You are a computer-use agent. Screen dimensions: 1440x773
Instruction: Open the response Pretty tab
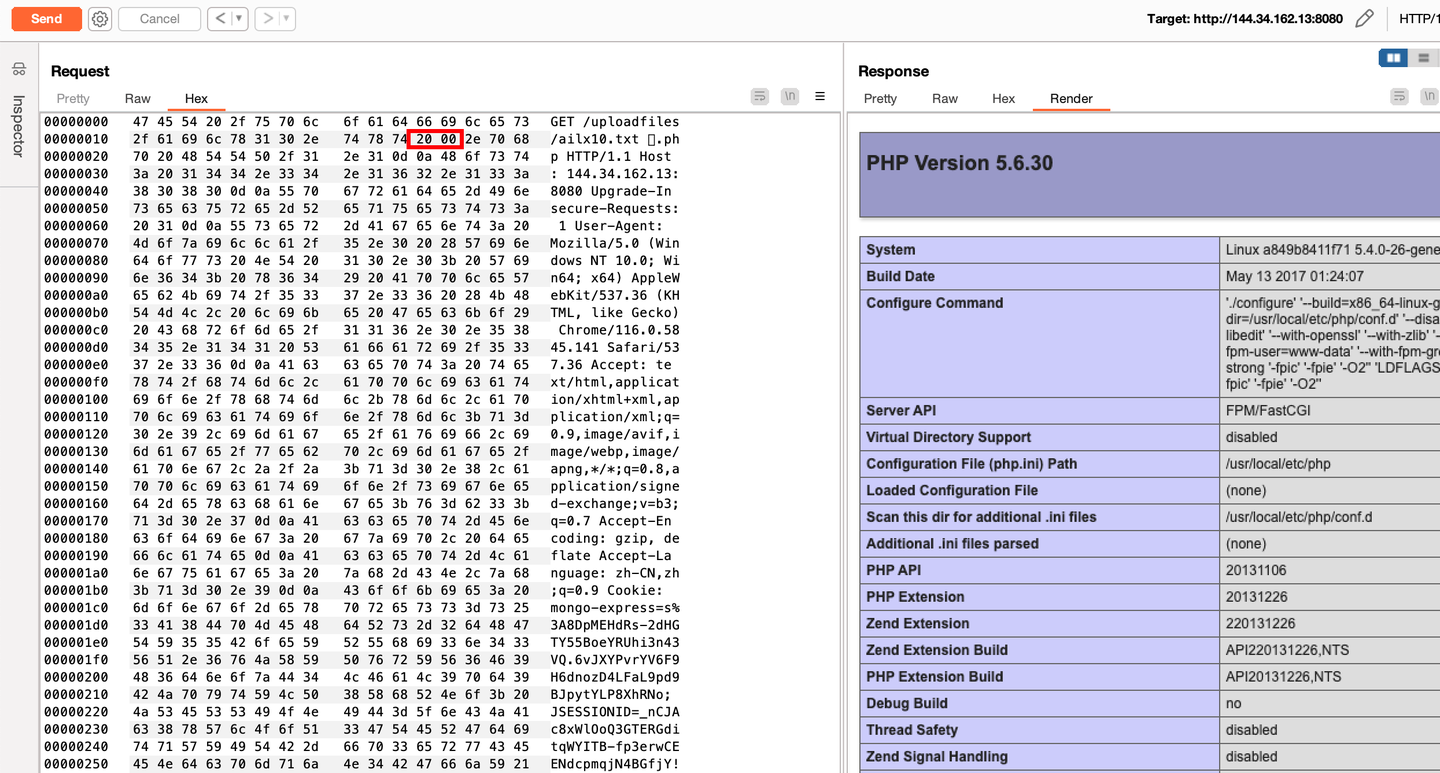[879, 98]
